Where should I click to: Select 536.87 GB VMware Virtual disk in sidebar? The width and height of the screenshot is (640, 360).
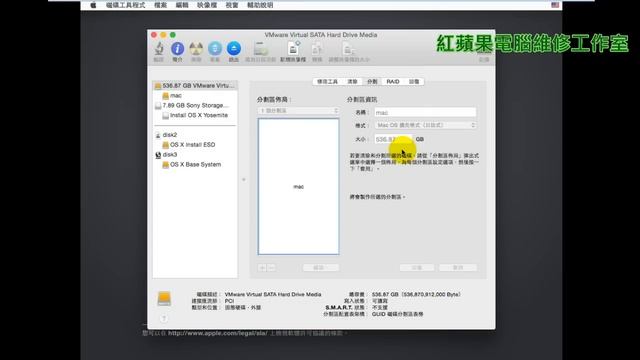pos(195,86)
